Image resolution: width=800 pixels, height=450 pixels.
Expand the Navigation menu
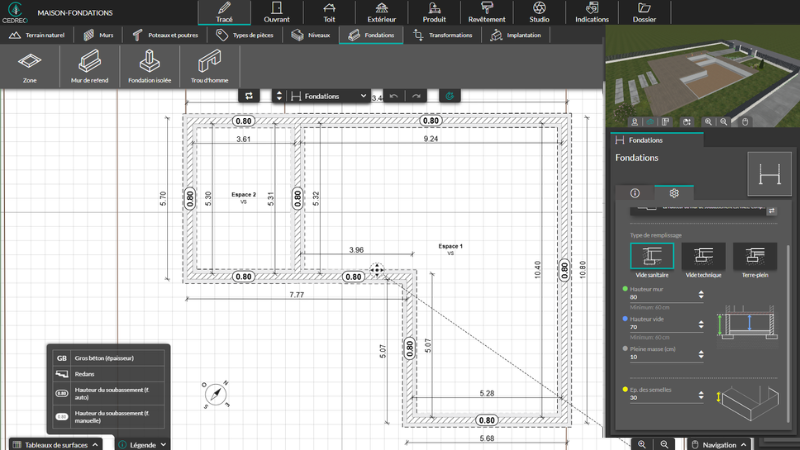(719, 444)
